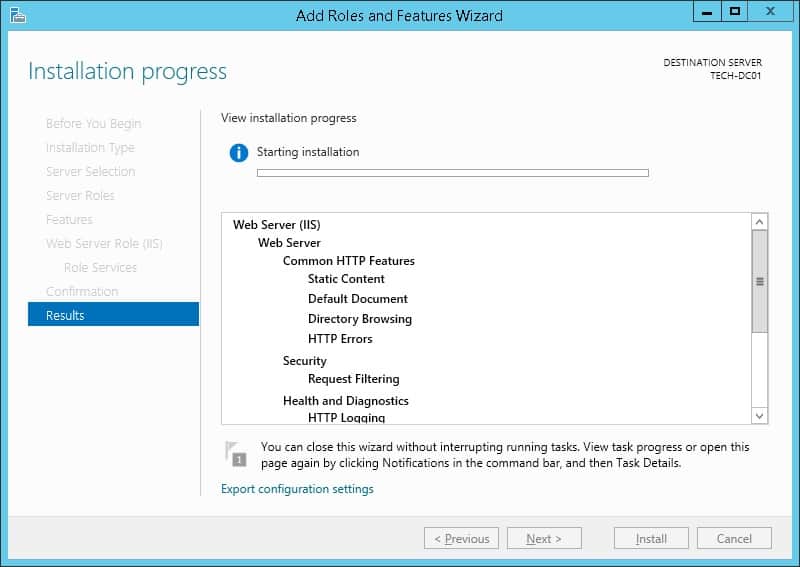The height and width of the screenshot is (567, 800).
Task: Click the Default Document entry
Action: [x=358, y=299]
